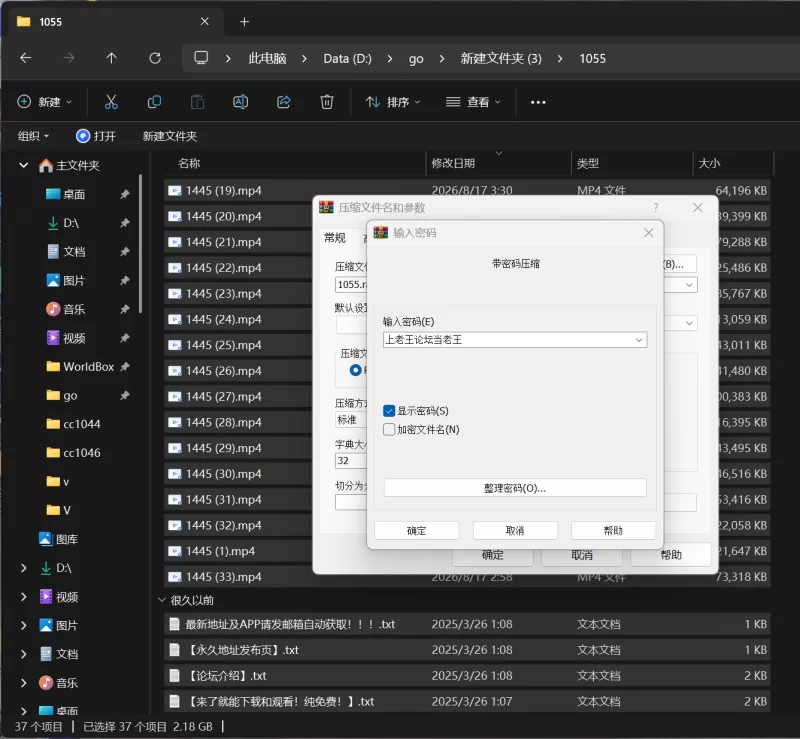800x739 pixels.
Task: Click 新建文件夹 in command bar
Action: 169,136
